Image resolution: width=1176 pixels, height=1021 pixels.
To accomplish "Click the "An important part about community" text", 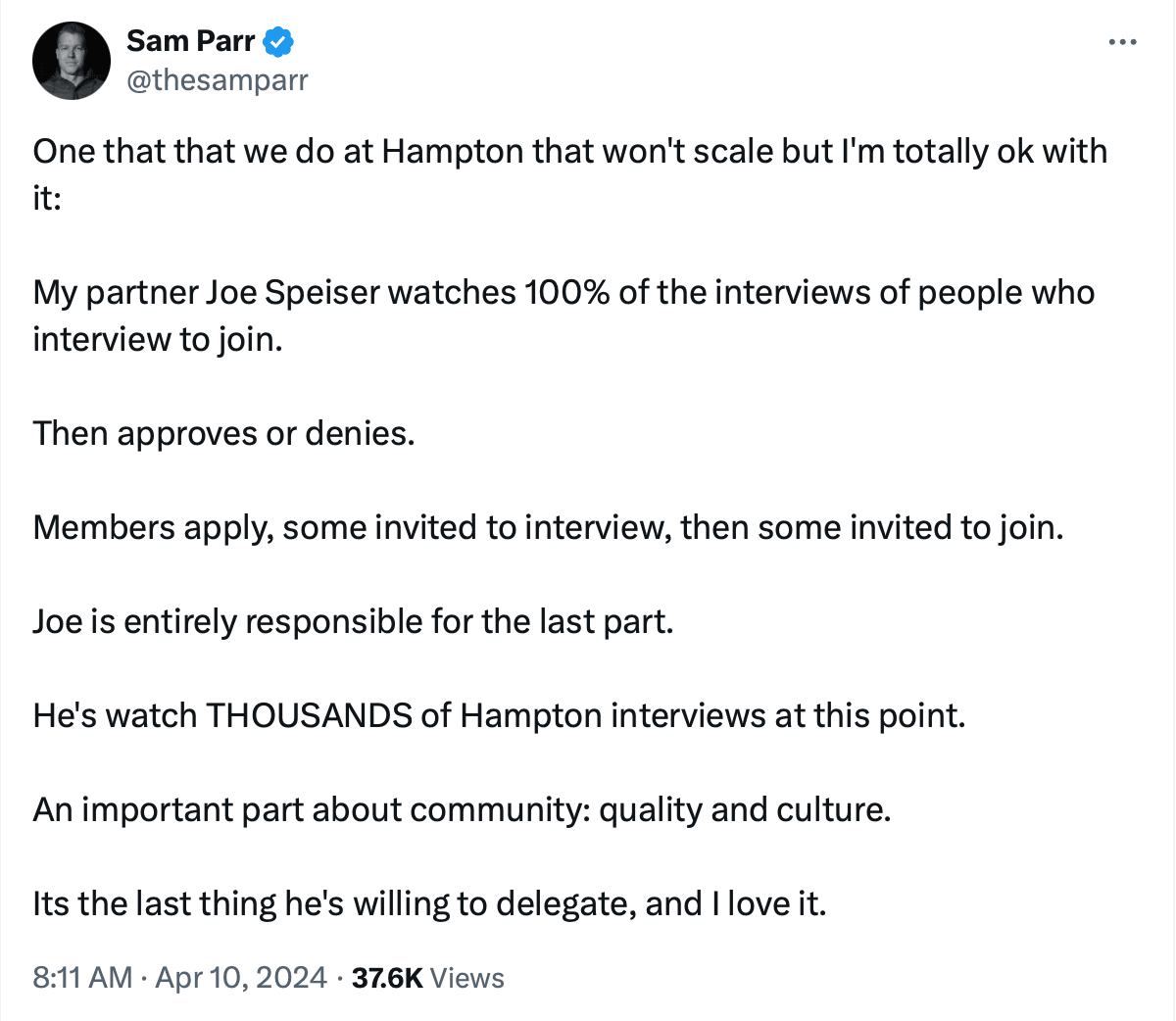I will pyautogui.click(x=310, y=810).
